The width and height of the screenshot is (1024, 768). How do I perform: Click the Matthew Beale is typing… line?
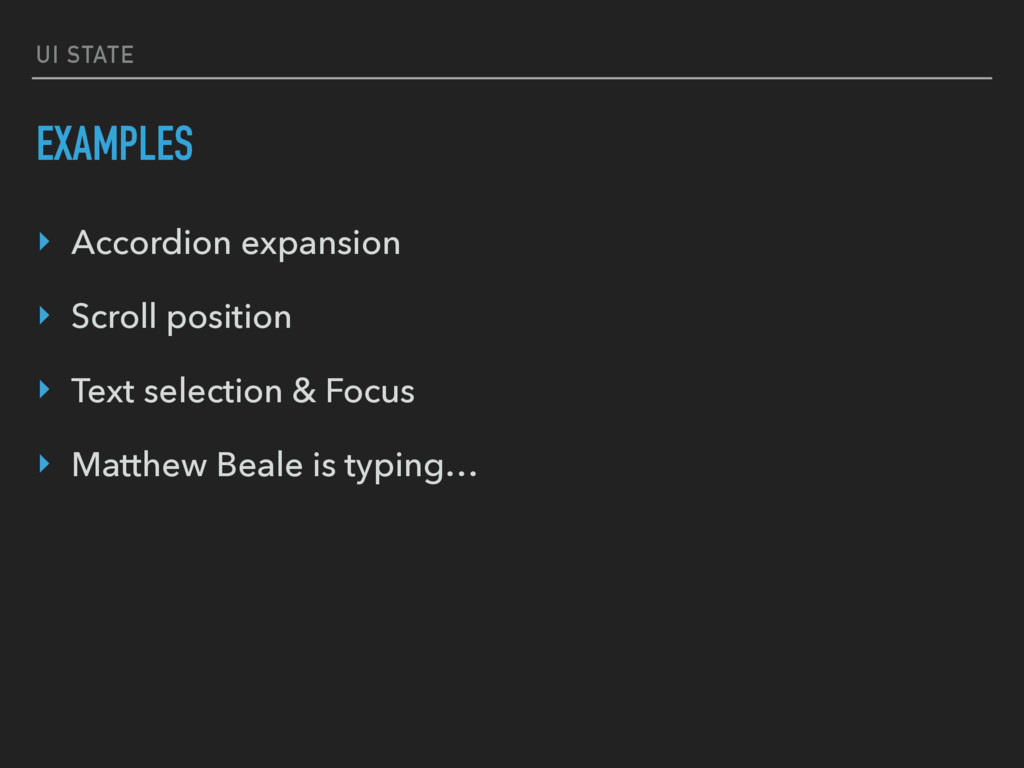[275, 466]
